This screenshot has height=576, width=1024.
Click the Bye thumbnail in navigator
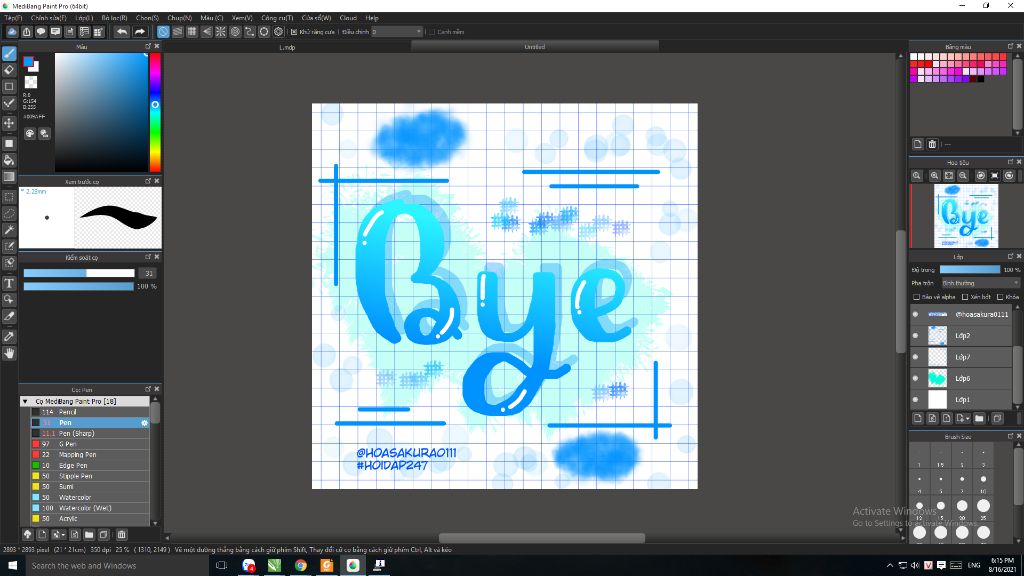[966, 216]
